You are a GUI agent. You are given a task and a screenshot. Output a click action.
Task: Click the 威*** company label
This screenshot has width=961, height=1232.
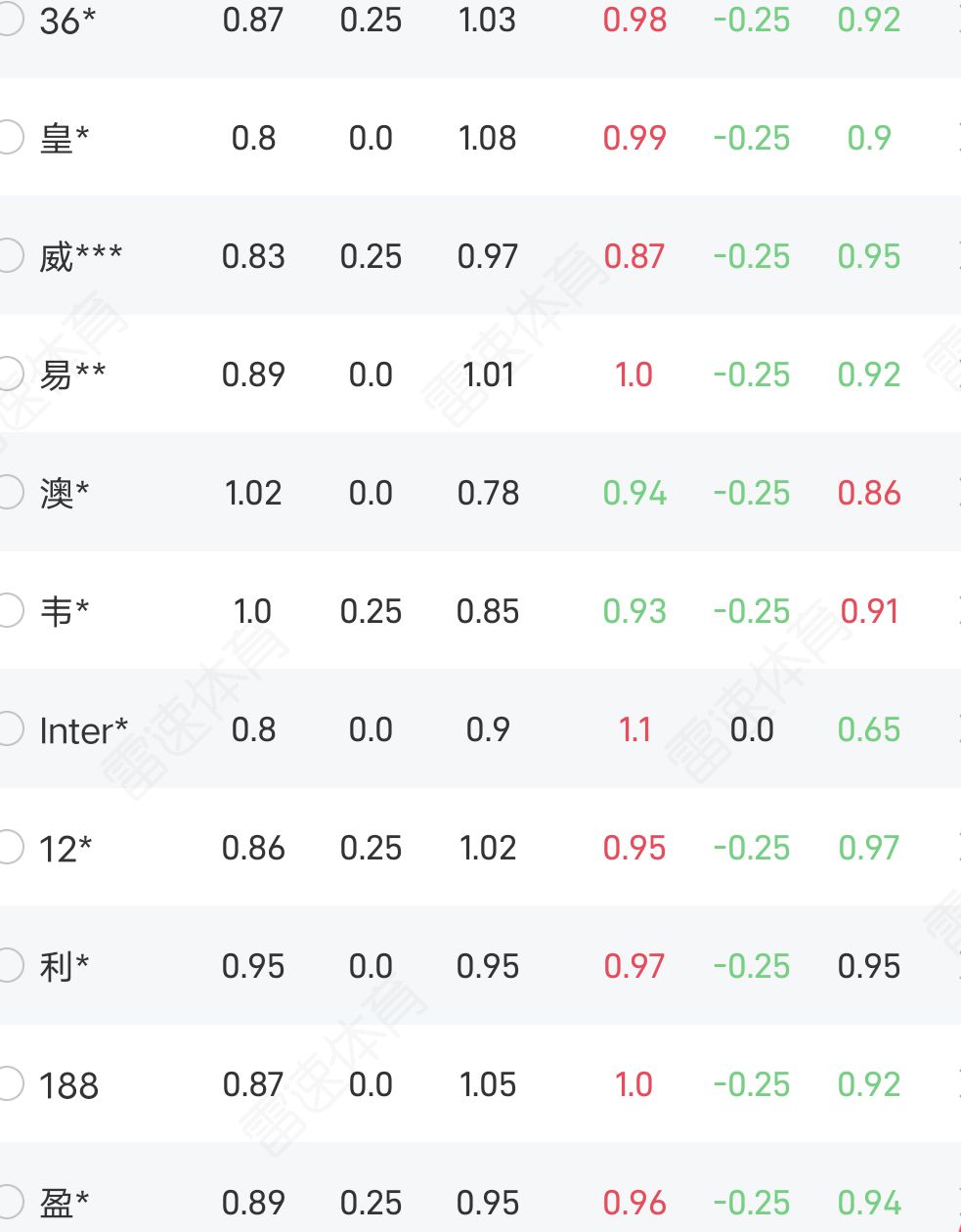tap(80, 257)
